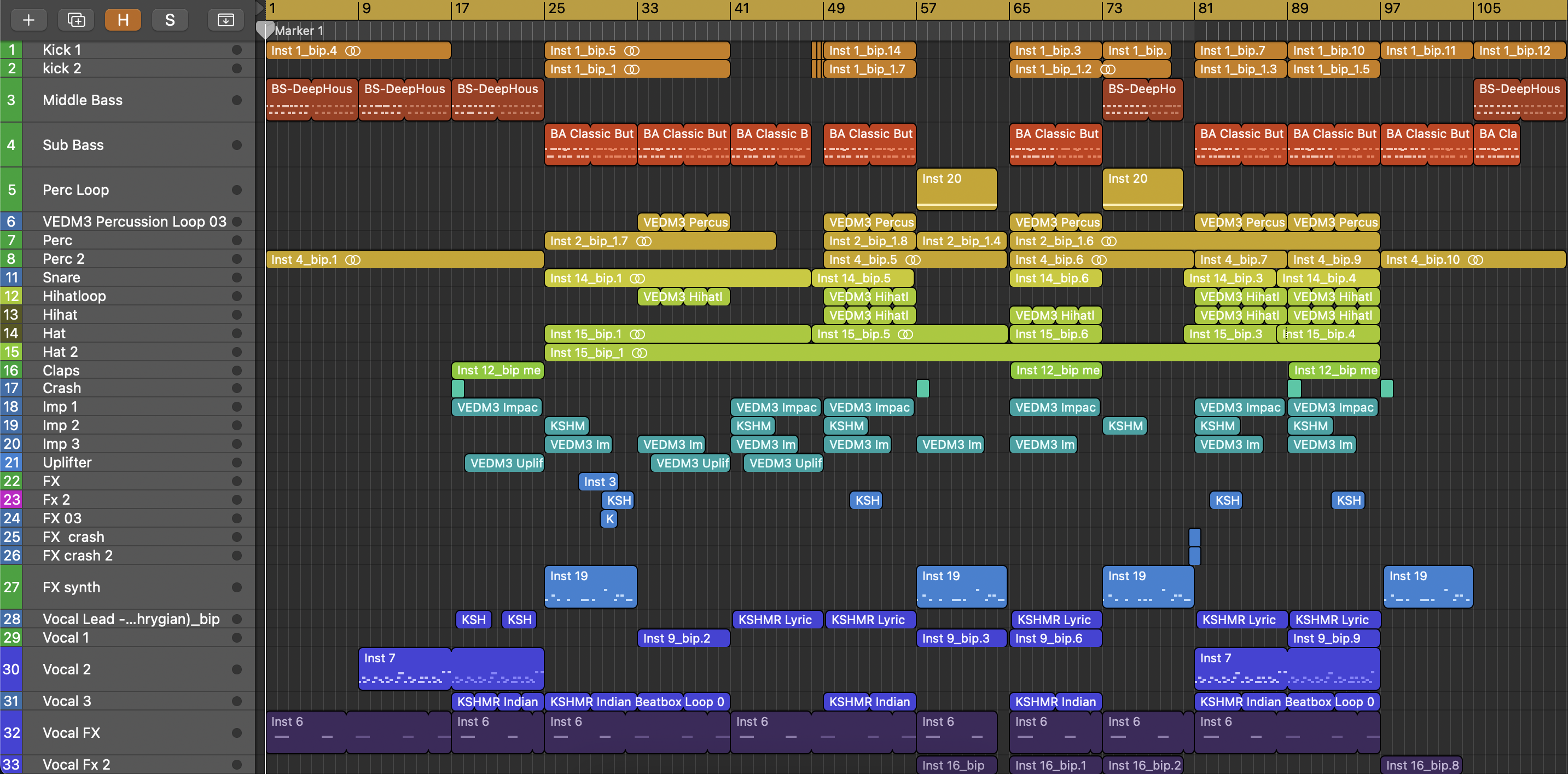Click the loop icon on region Inst 15_bip_1
1568x774 pixels.
[639, 353]
